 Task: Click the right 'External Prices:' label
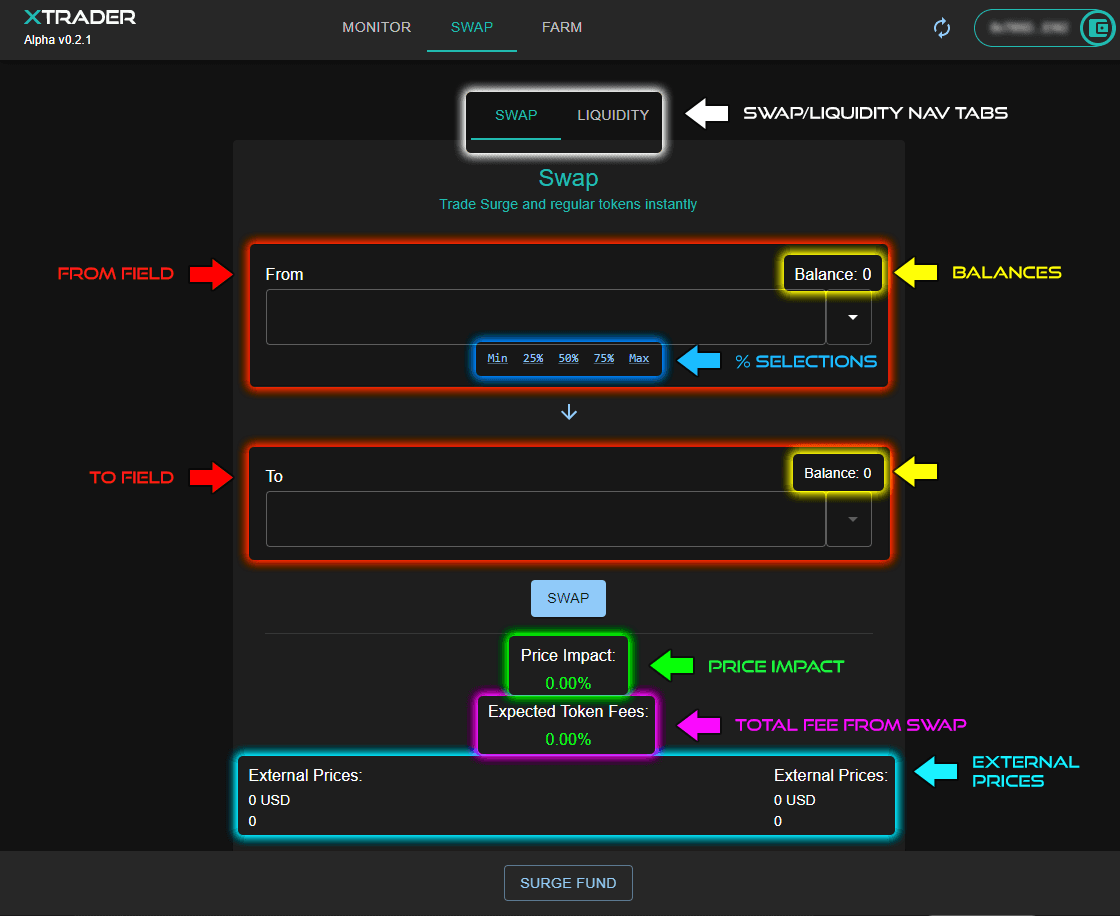(x=831, y=775)
